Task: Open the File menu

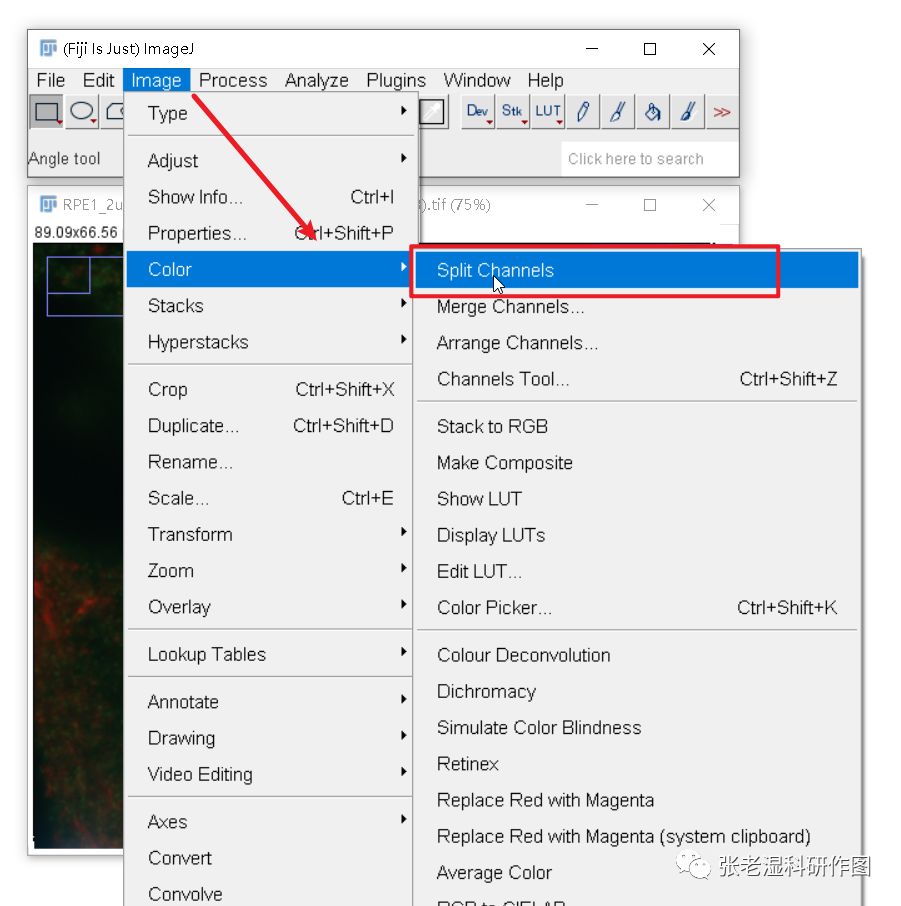Action: click(50, 80)
